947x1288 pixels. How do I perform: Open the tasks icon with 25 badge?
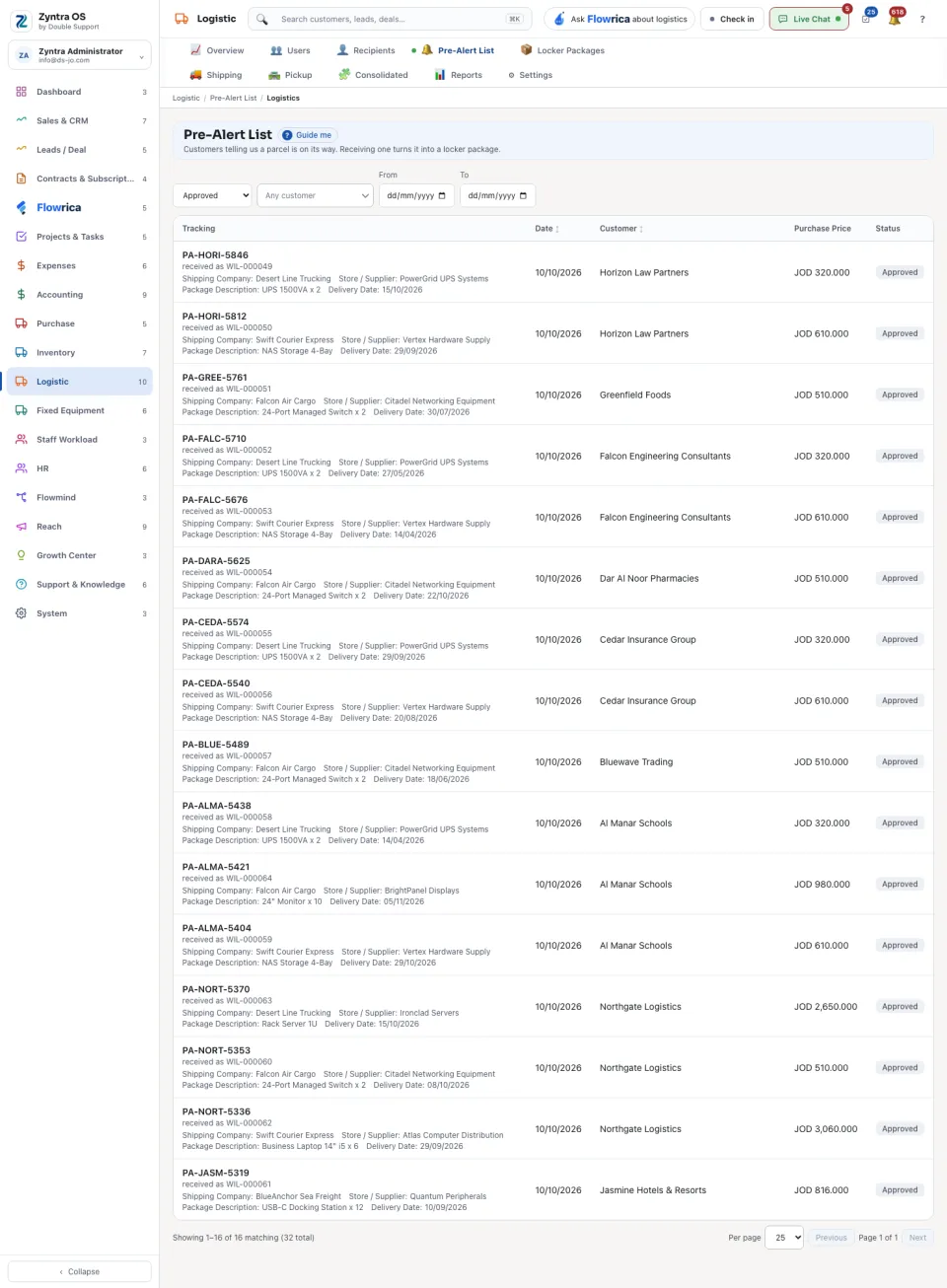point(866,19)
